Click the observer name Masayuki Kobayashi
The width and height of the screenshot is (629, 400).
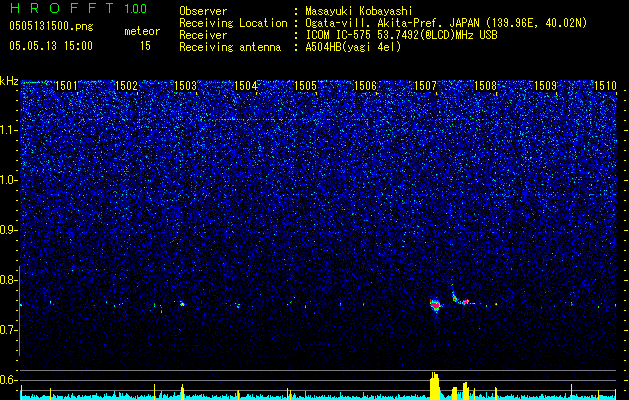[358, 11]
